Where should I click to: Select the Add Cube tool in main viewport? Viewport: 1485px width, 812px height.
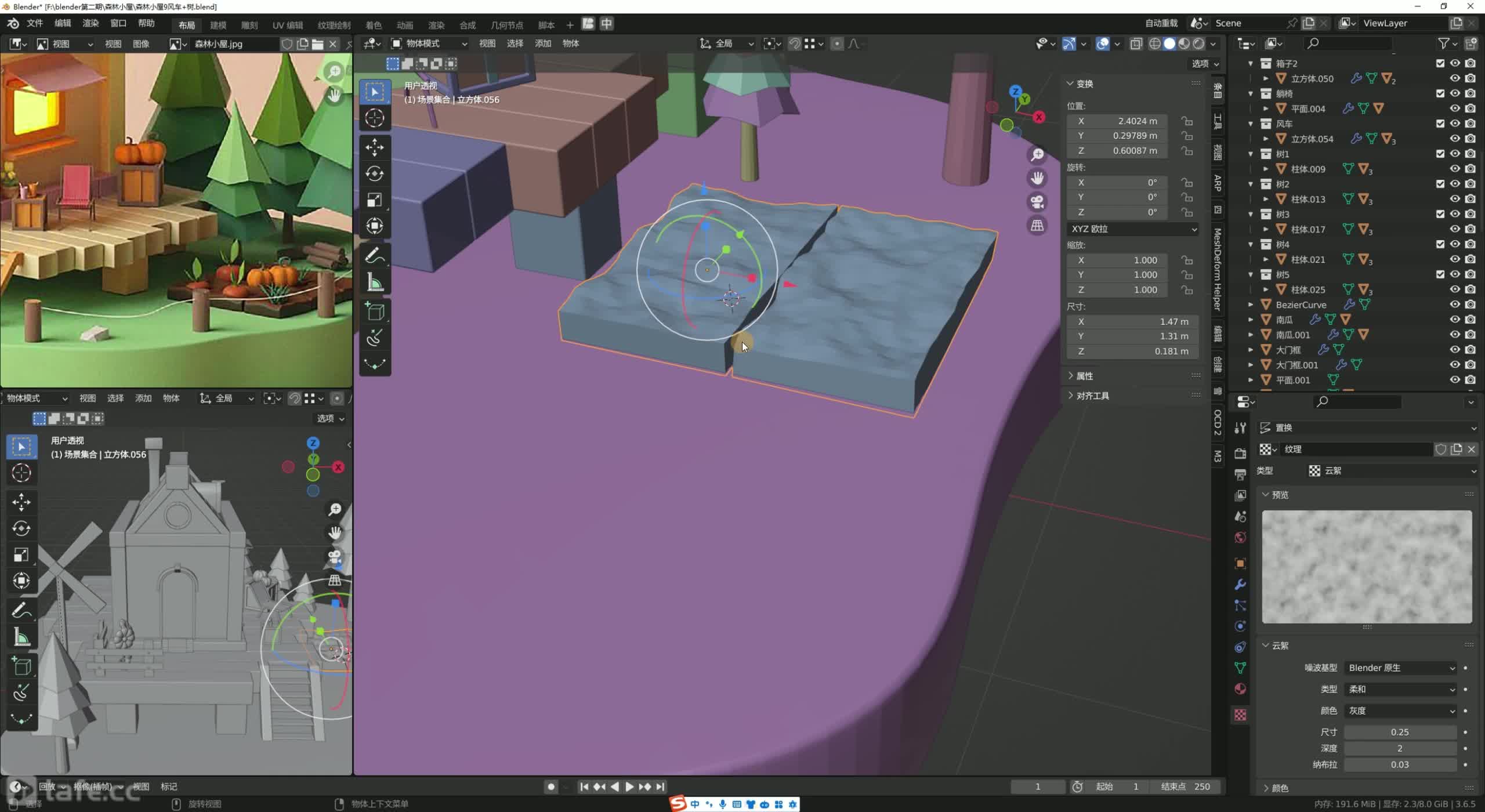click(x=375, y=312)
